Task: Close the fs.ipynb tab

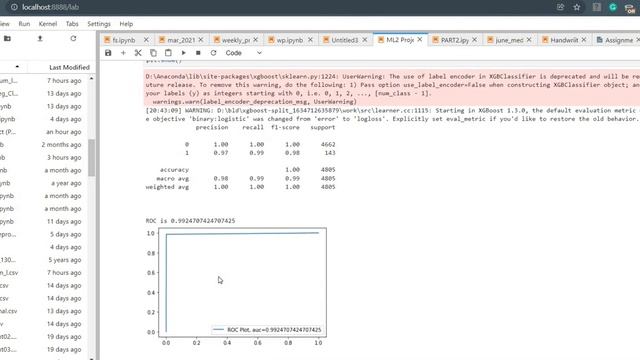Action: pos(146,40)
